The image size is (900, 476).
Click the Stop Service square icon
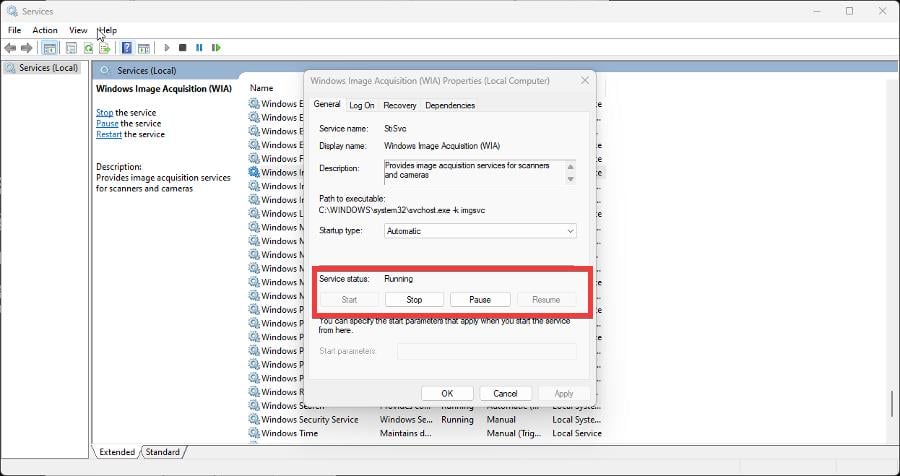[183, 48]
